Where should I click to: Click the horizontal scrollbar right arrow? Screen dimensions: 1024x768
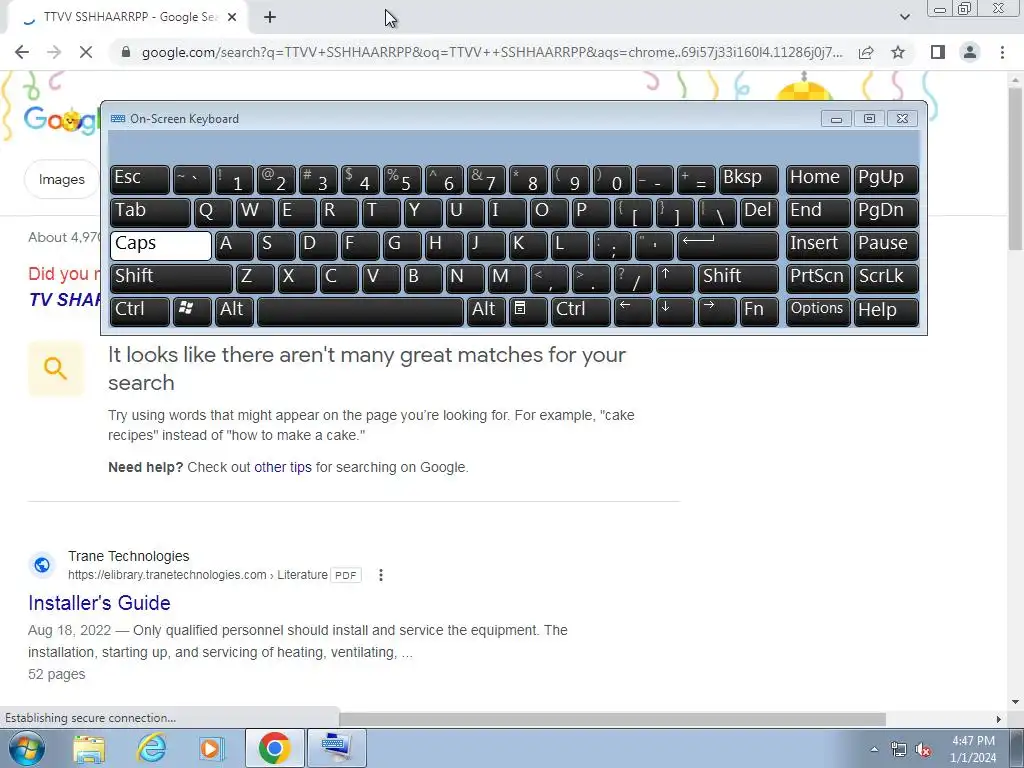tap(999, 719)
